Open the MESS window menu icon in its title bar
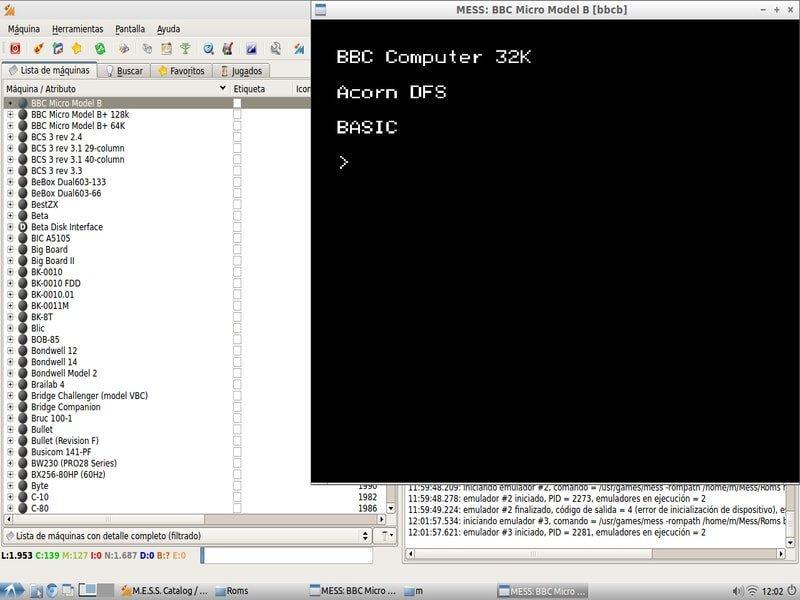800x600 pixels. [320, 9]
